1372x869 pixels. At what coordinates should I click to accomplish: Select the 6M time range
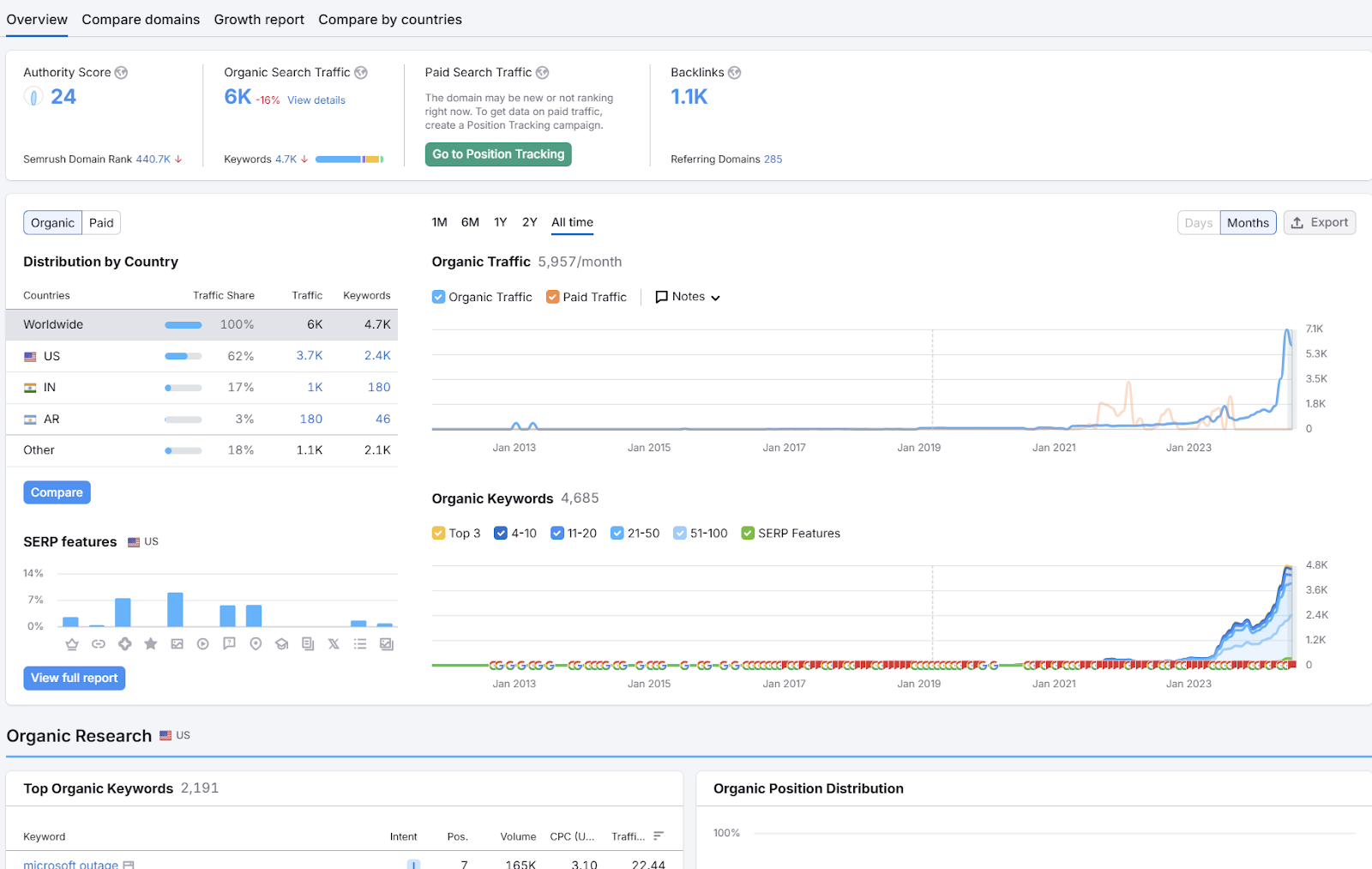point(470,222)
